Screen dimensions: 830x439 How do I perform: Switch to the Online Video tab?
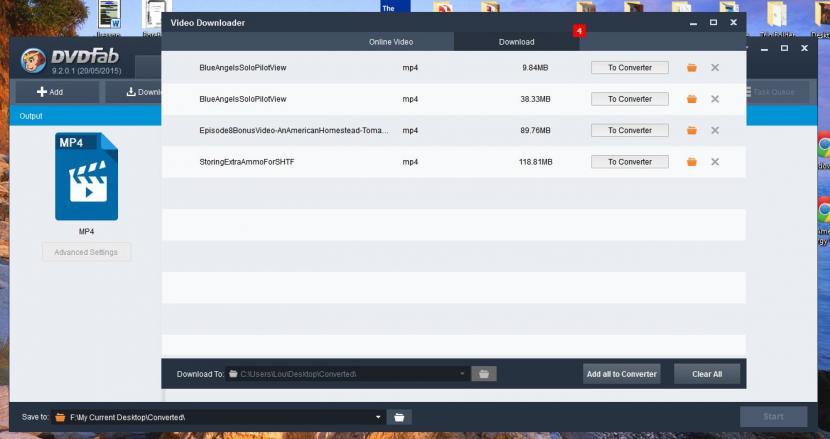pyautogui.click(x=391, y=42)
